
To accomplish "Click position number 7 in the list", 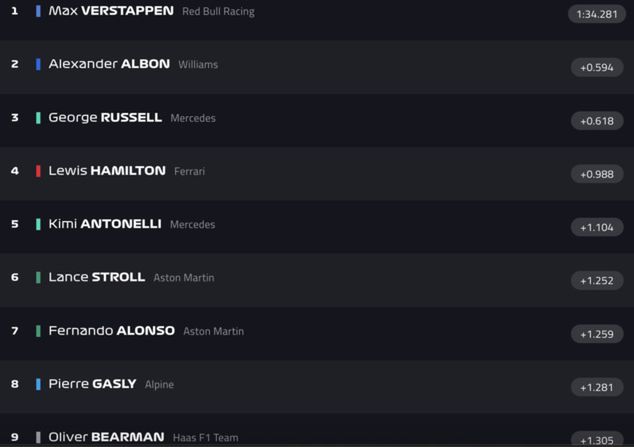I will [14, 331].
